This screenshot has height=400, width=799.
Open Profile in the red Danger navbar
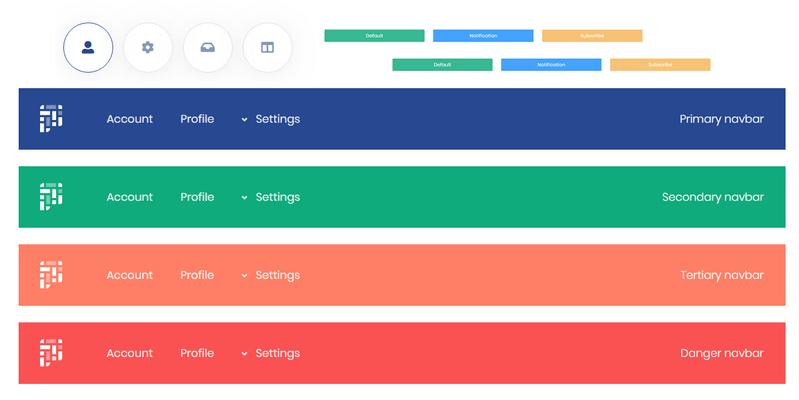tap(197, 353)
